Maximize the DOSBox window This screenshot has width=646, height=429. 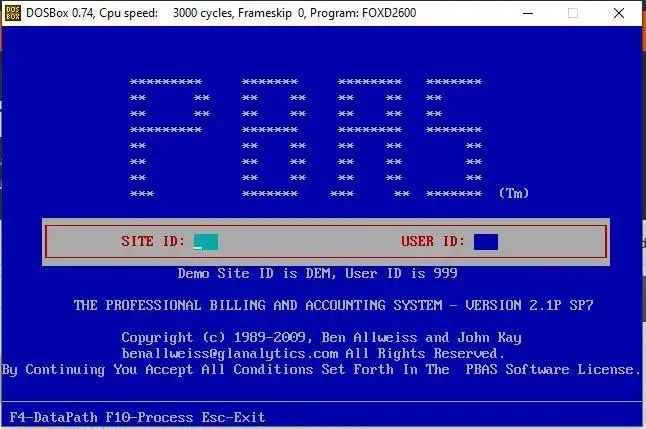click(x=573, y=13)
